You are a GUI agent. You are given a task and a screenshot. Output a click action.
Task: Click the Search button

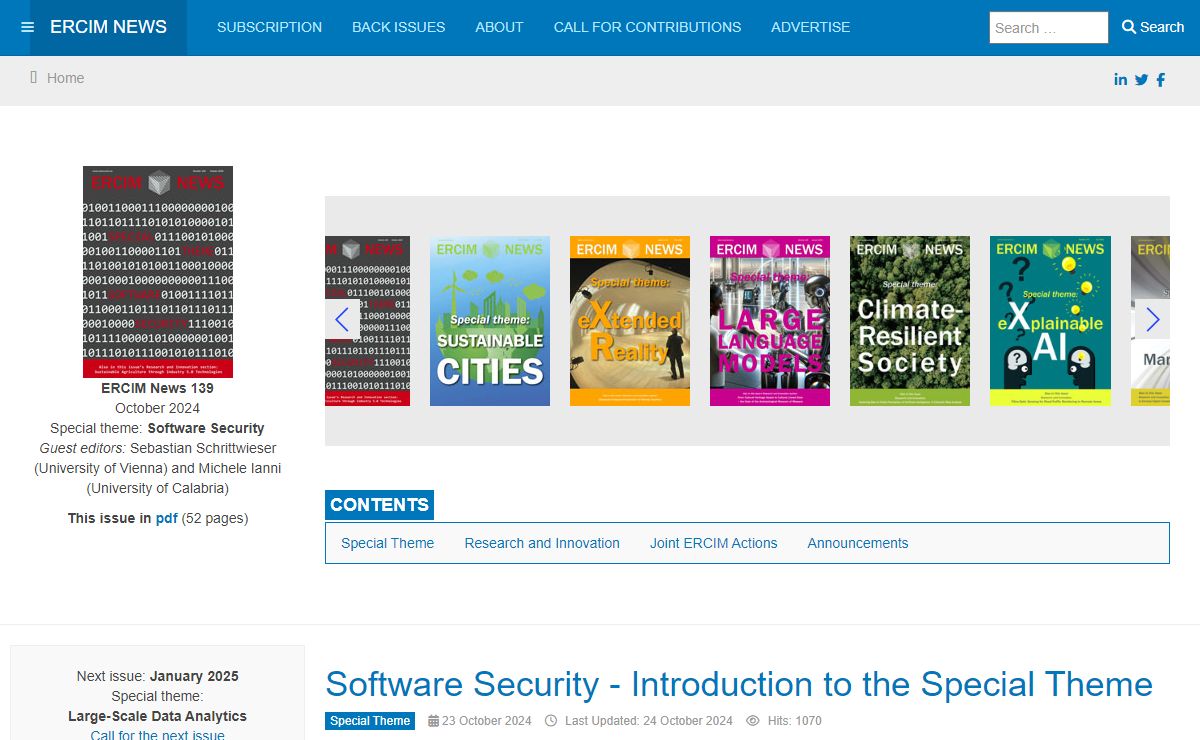pos(1153,28)
